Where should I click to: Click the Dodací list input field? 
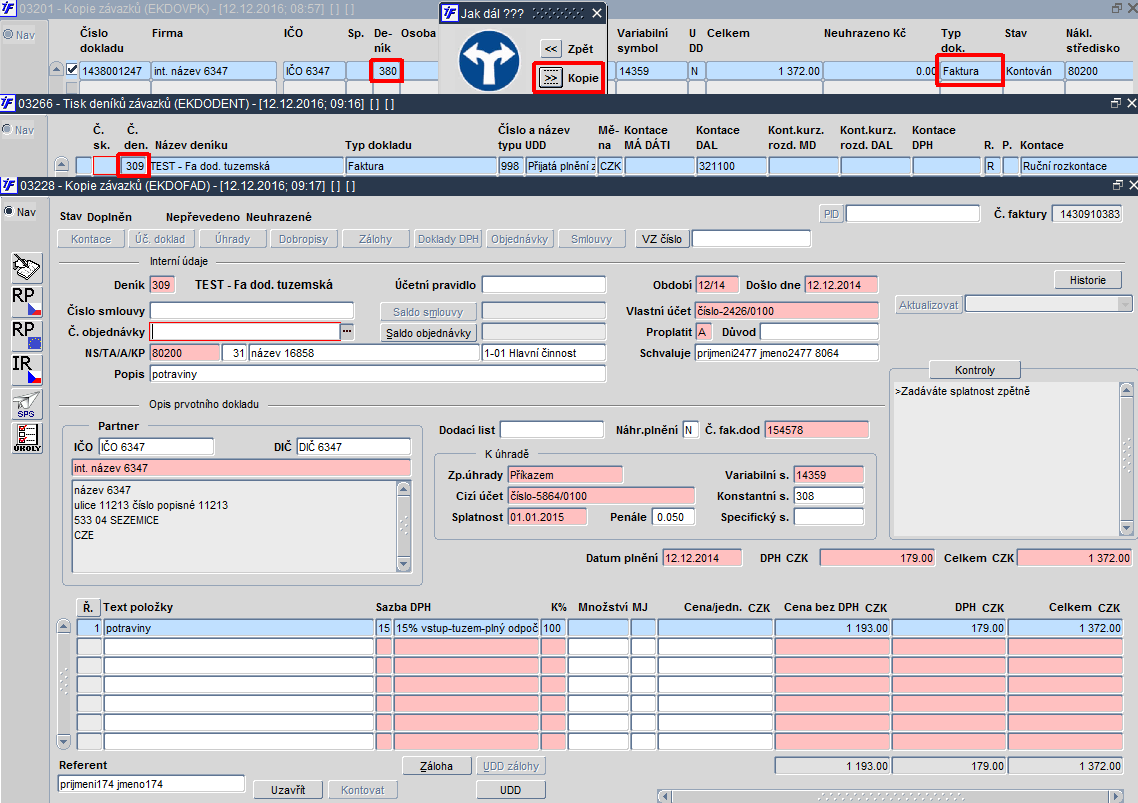552,430
